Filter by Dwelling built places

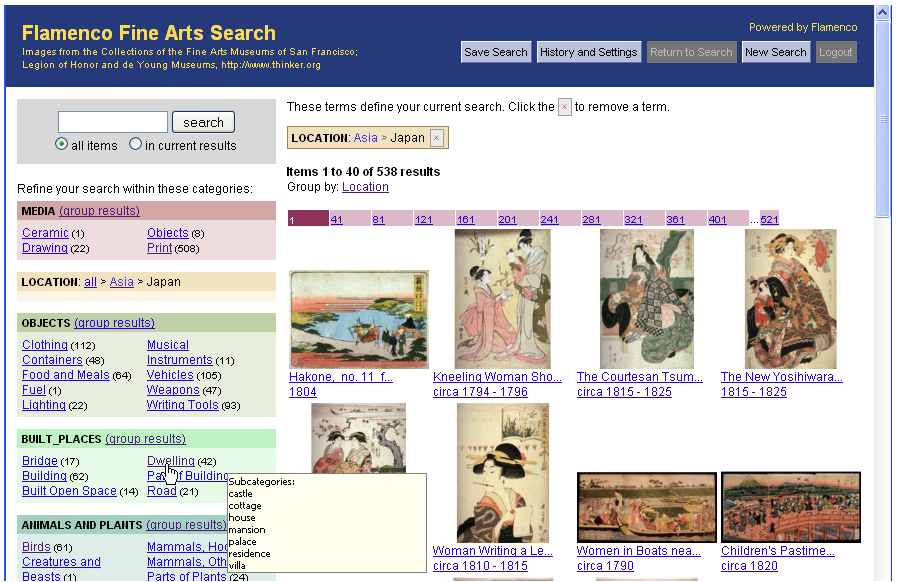click(x=170, y=461)
